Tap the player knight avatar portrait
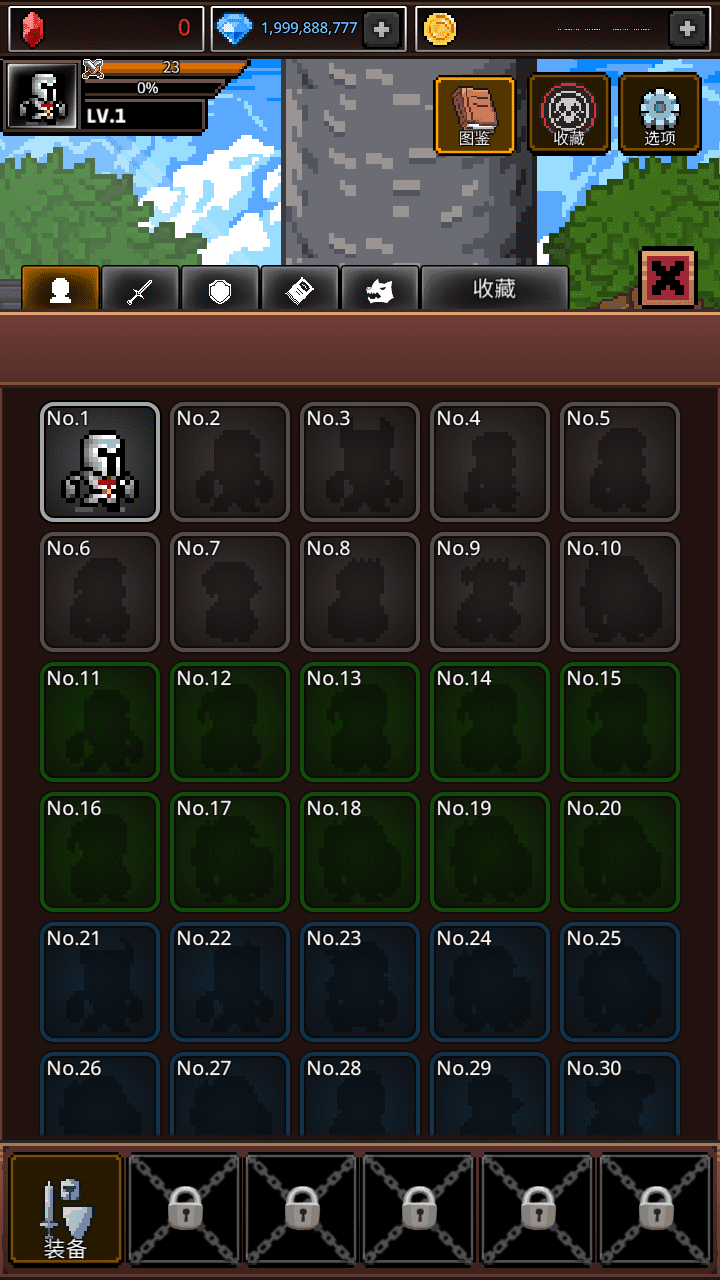Viewport: 720px width, 1280px height. [x=42, y=97]
